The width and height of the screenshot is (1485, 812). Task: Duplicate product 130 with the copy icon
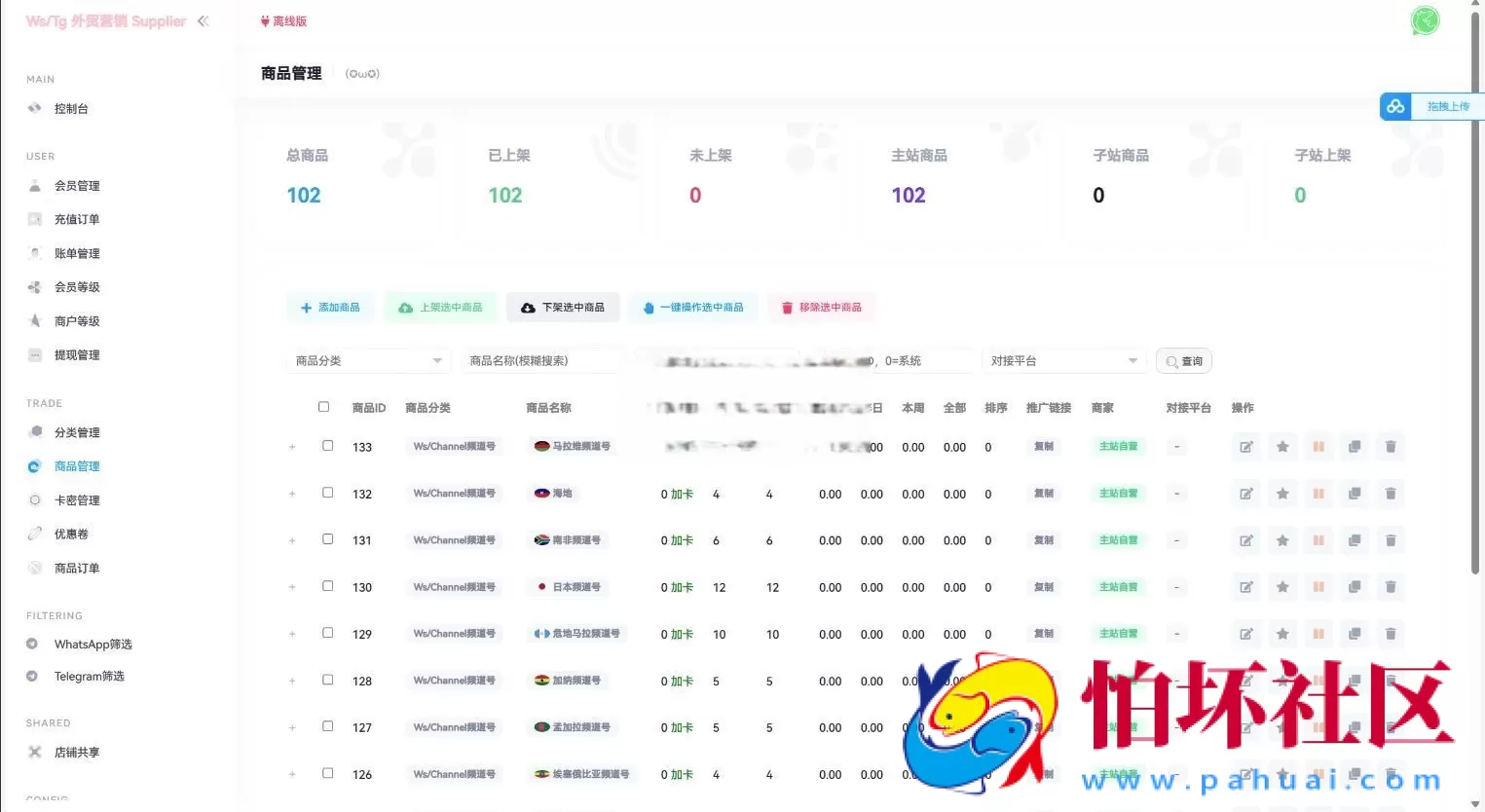(1354, 587)
